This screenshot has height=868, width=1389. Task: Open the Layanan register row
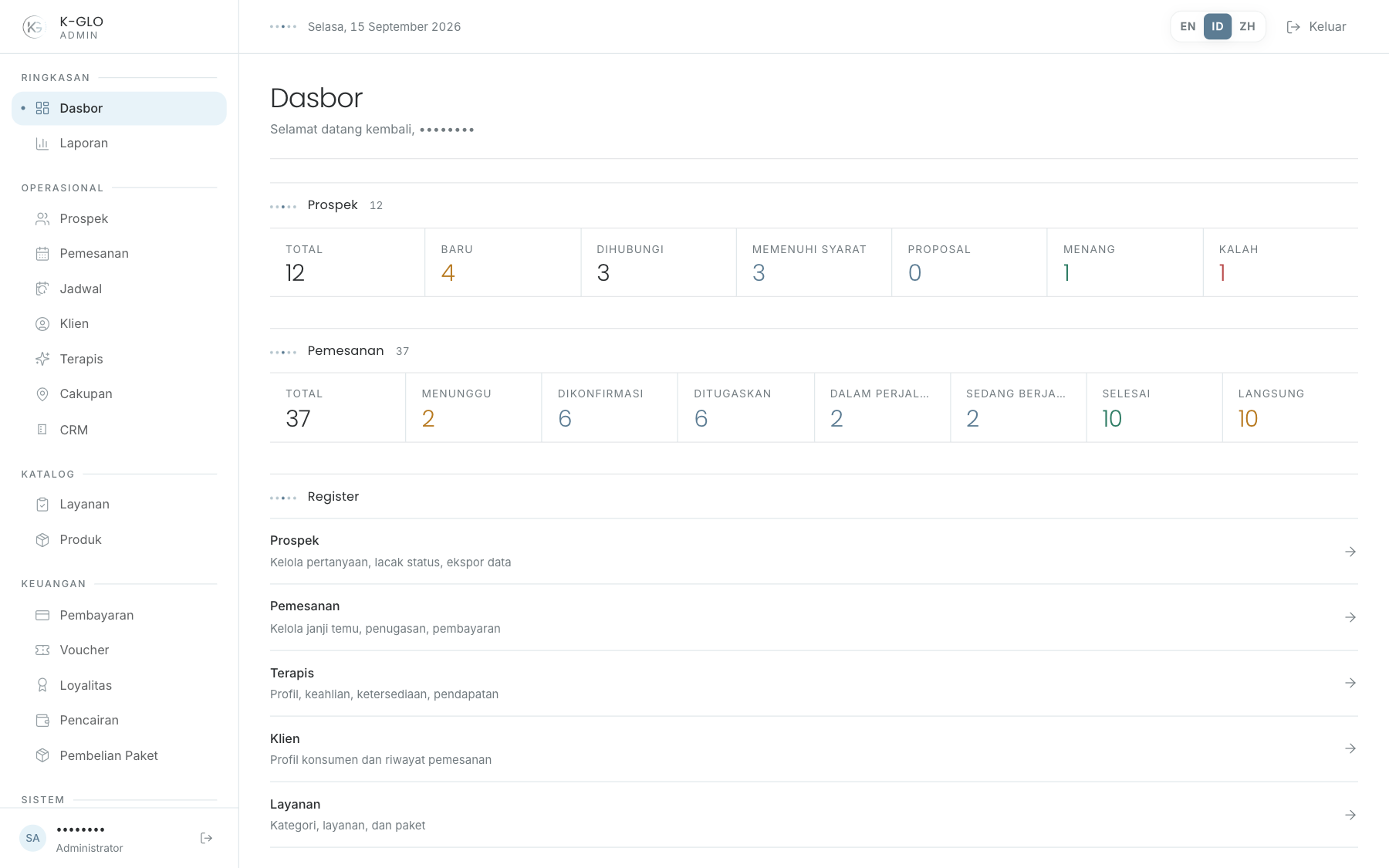click(814, 815)
